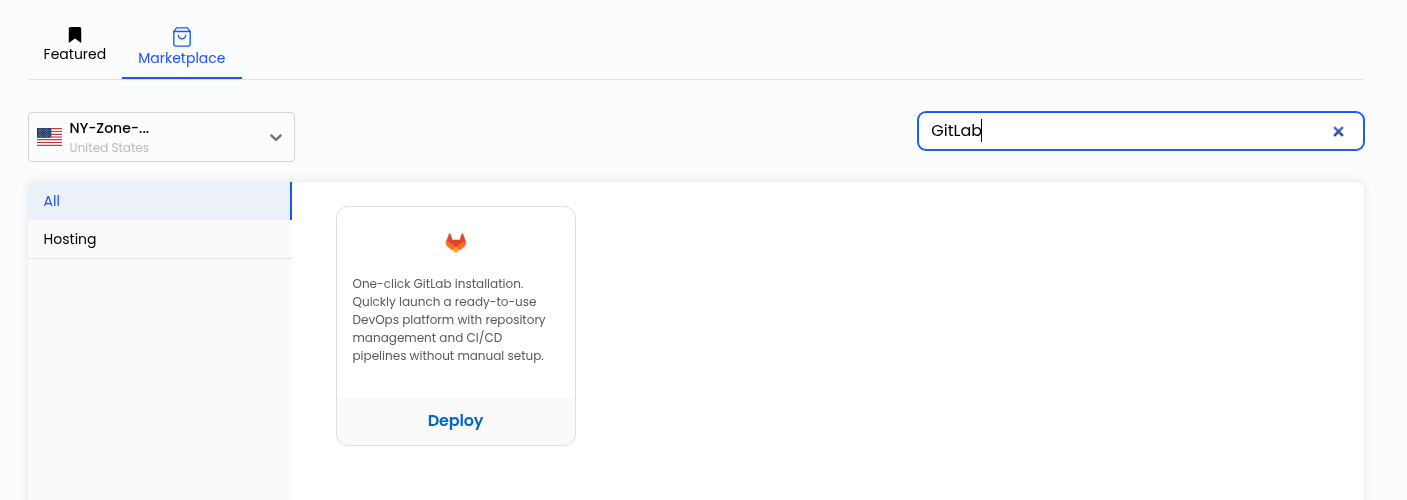The image size is (1407, 500).
Task: Click the One-click GitLab installation description
Action: point(449,319)
